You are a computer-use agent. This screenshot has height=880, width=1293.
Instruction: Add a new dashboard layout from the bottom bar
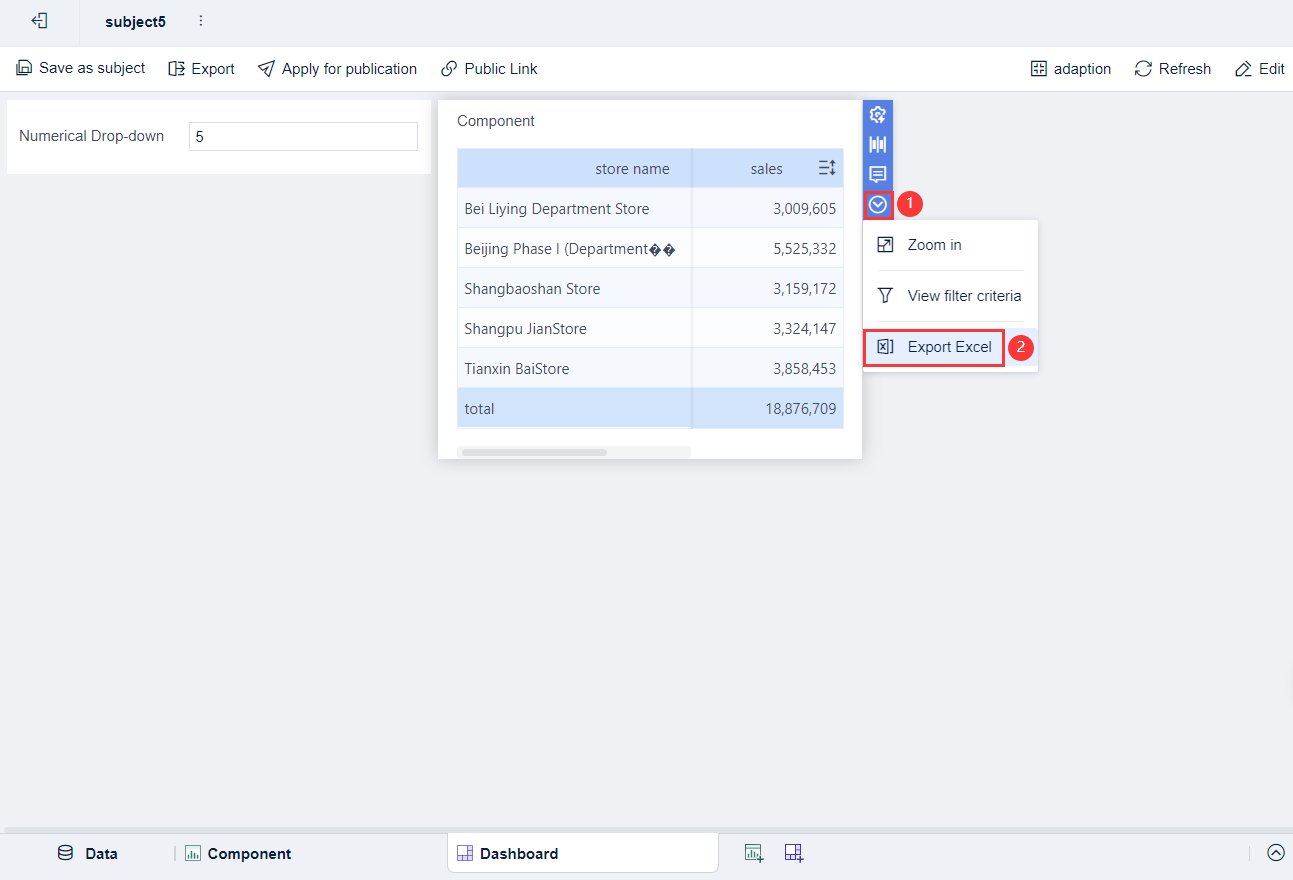pos(793,852)
